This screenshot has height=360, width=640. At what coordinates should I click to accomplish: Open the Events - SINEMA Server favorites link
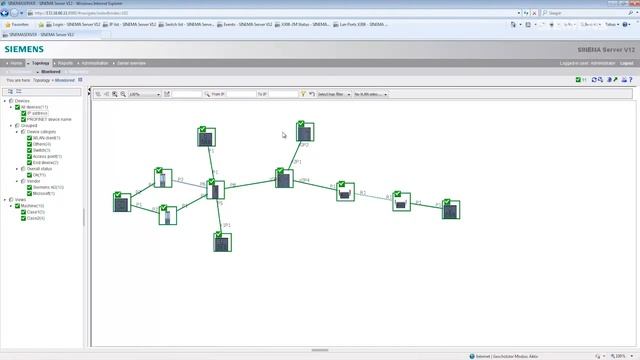(244, 24)
